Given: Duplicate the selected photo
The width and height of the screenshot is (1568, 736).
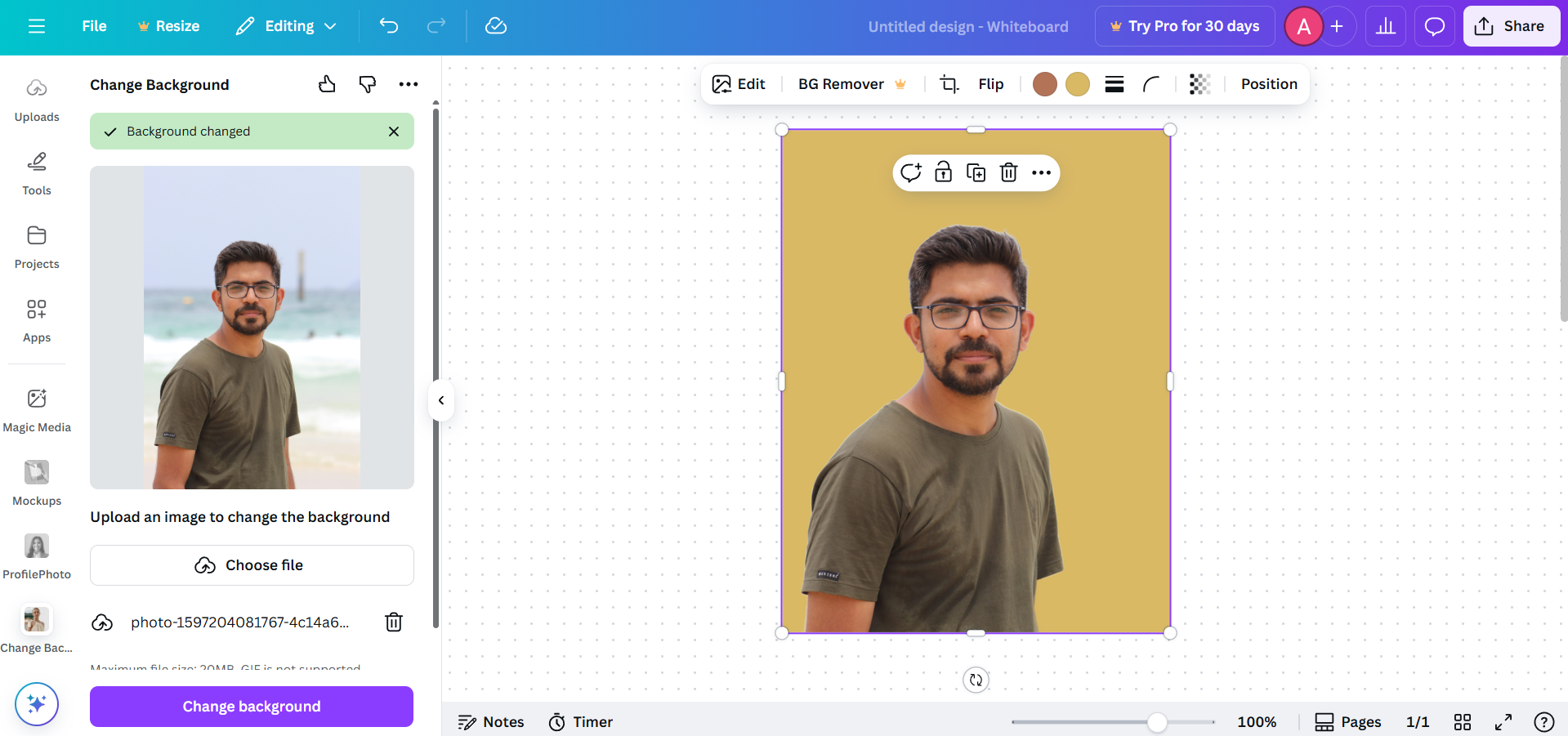Looking at the screenshot, I should pyautogui.click(x=976, y=172).
